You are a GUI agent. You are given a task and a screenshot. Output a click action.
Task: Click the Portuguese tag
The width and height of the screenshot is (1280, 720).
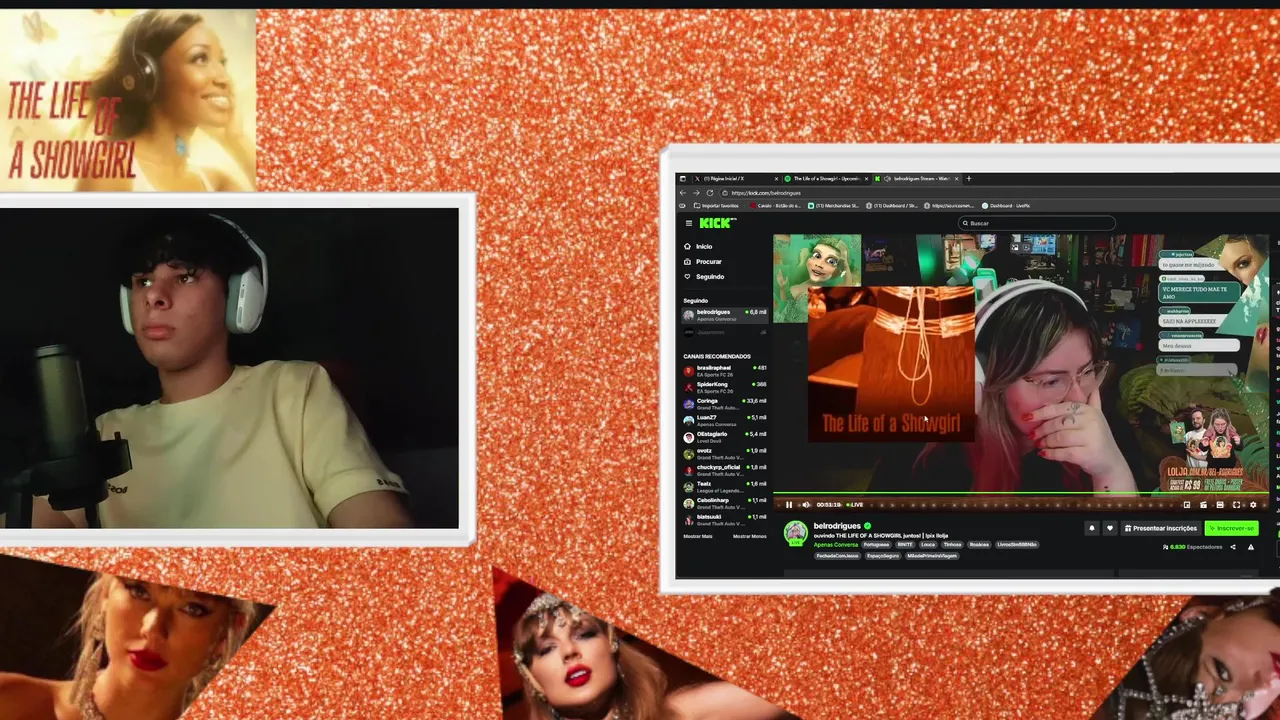click(876, 545)
